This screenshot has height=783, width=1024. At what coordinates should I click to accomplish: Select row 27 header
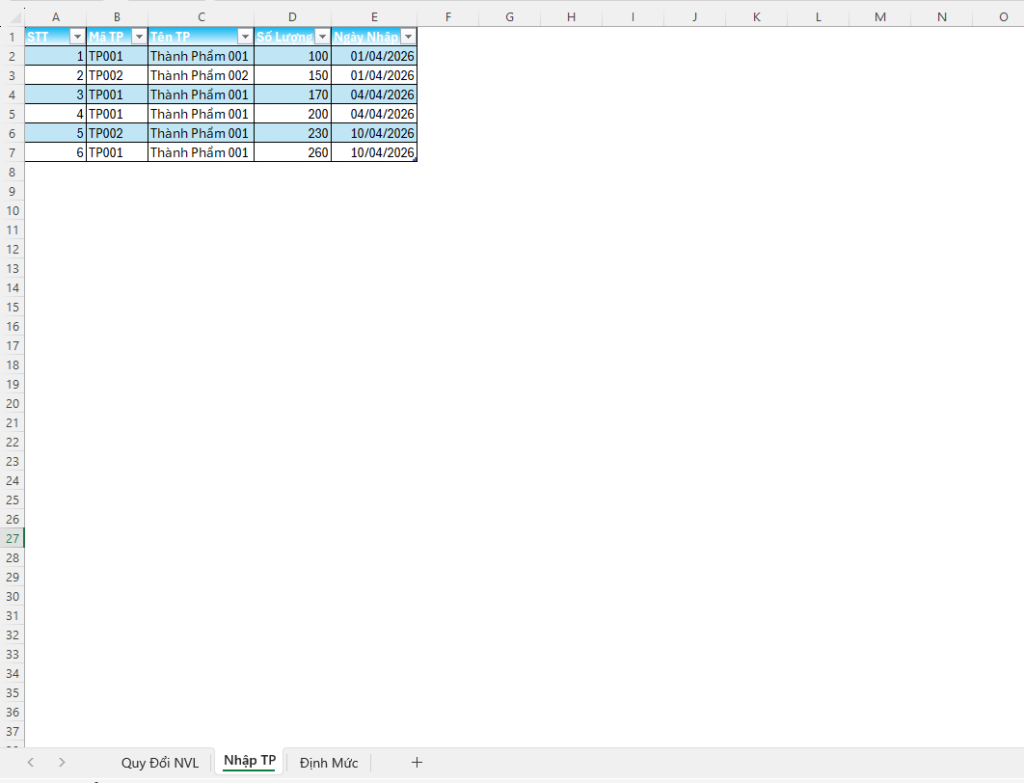(12, 539)
